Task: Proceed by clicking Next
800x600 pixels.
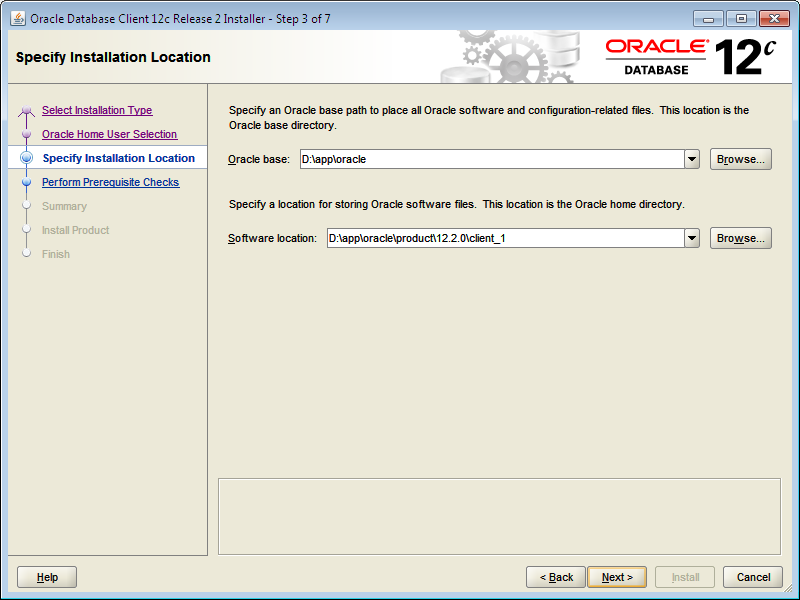Action: click(x=616, y=577)
